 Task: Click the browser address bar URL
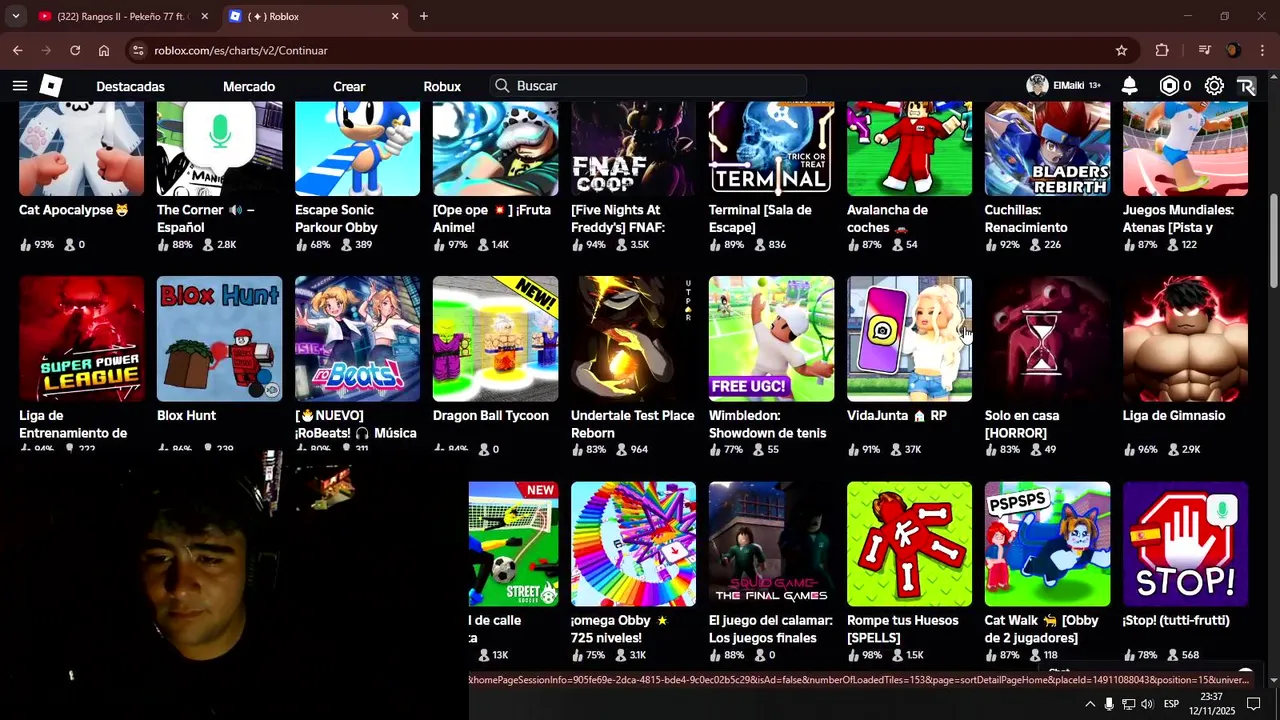pos(241,50)
